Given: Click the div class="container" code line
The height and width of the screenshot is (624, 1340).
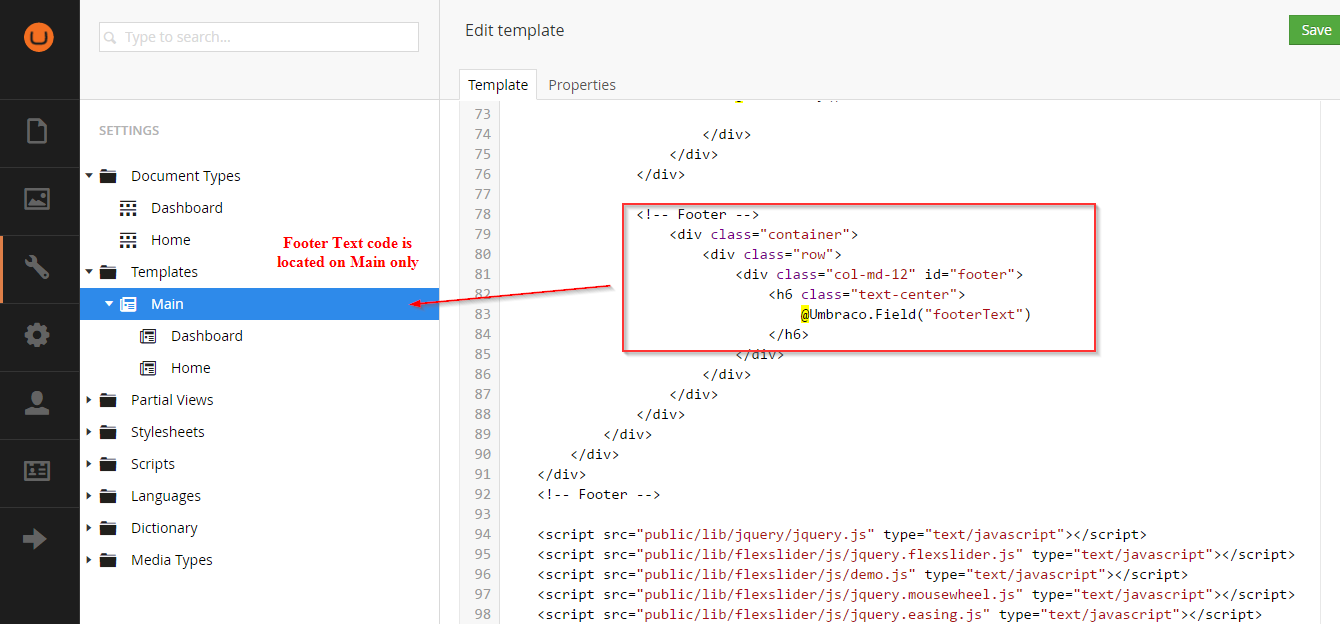Looking at the screenshot, I should [x=765, y=234].
